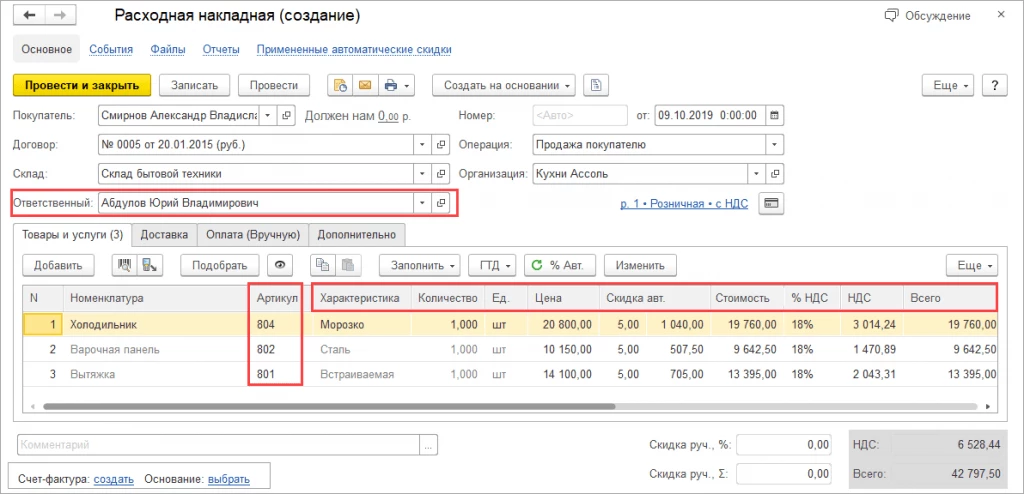Screen dimensions: 1024x494
Task: Click the envelope email toolbar icon
Action: (365, 85)
